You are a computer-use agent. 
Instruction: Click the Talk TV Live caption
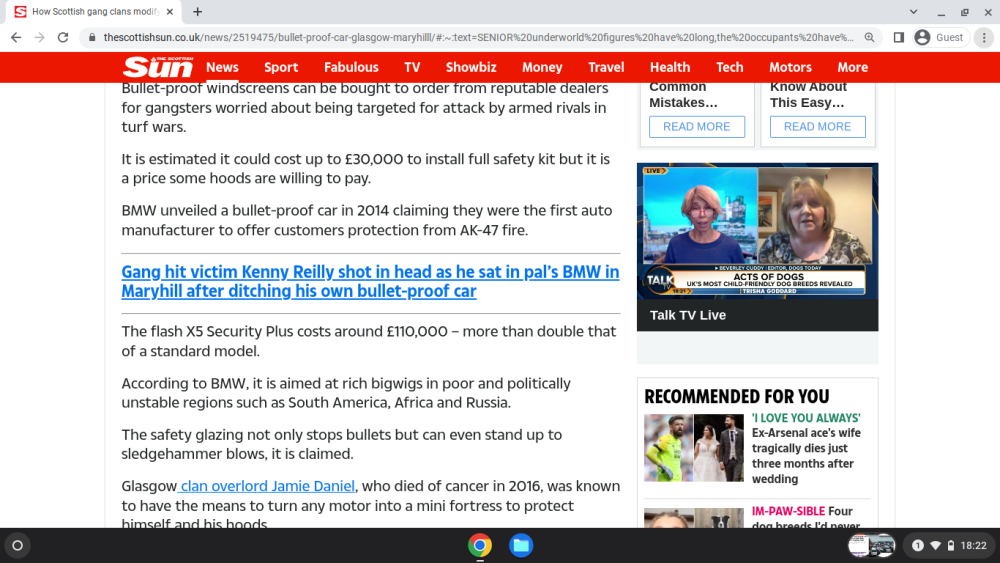pos(688,315)
